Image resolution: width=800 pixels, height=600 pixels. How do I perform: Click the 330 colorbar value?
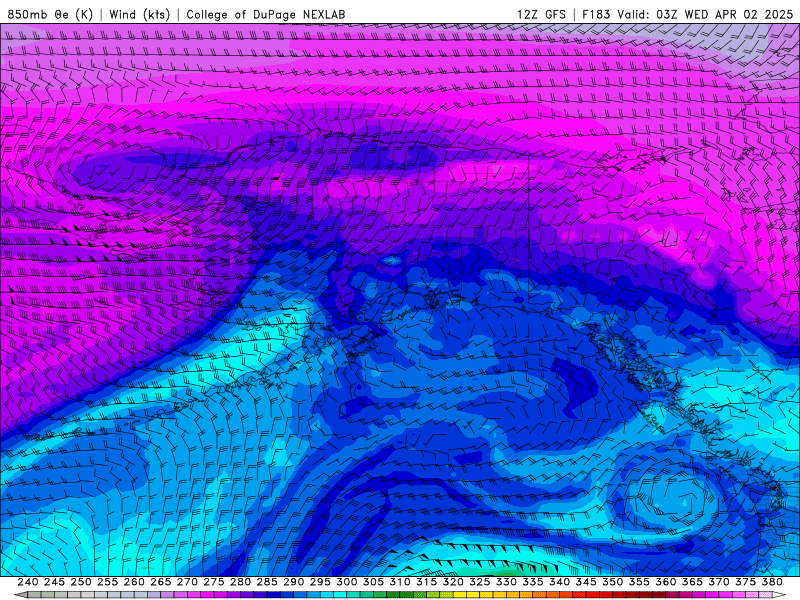tap(507, 582)
